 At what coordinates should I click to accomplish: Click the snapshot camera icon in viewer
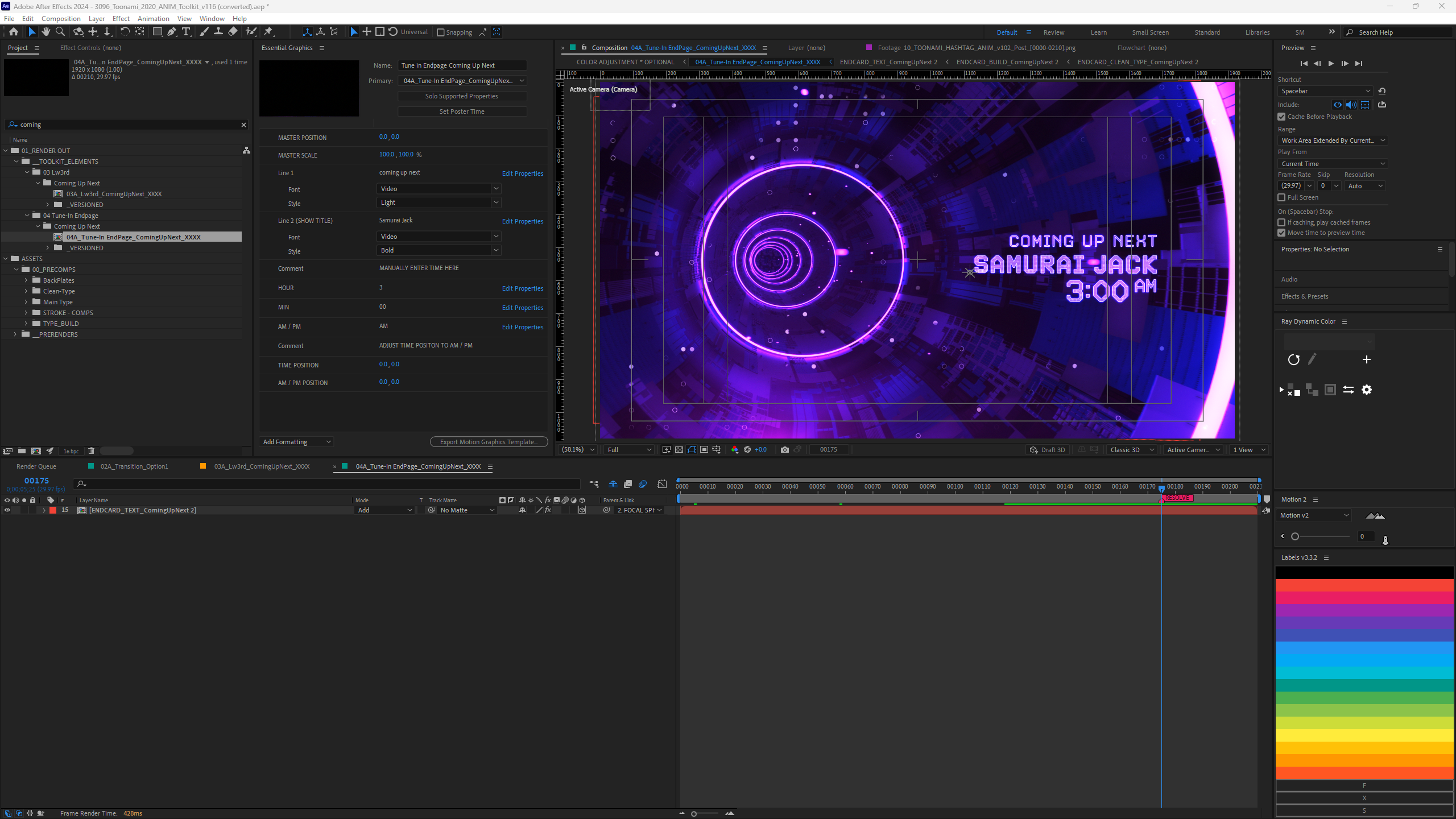(785, 449)
